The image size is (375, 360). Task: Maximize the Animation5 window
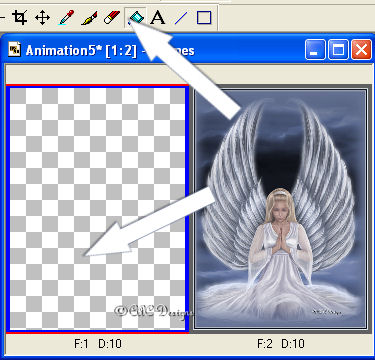pos(338,50)
